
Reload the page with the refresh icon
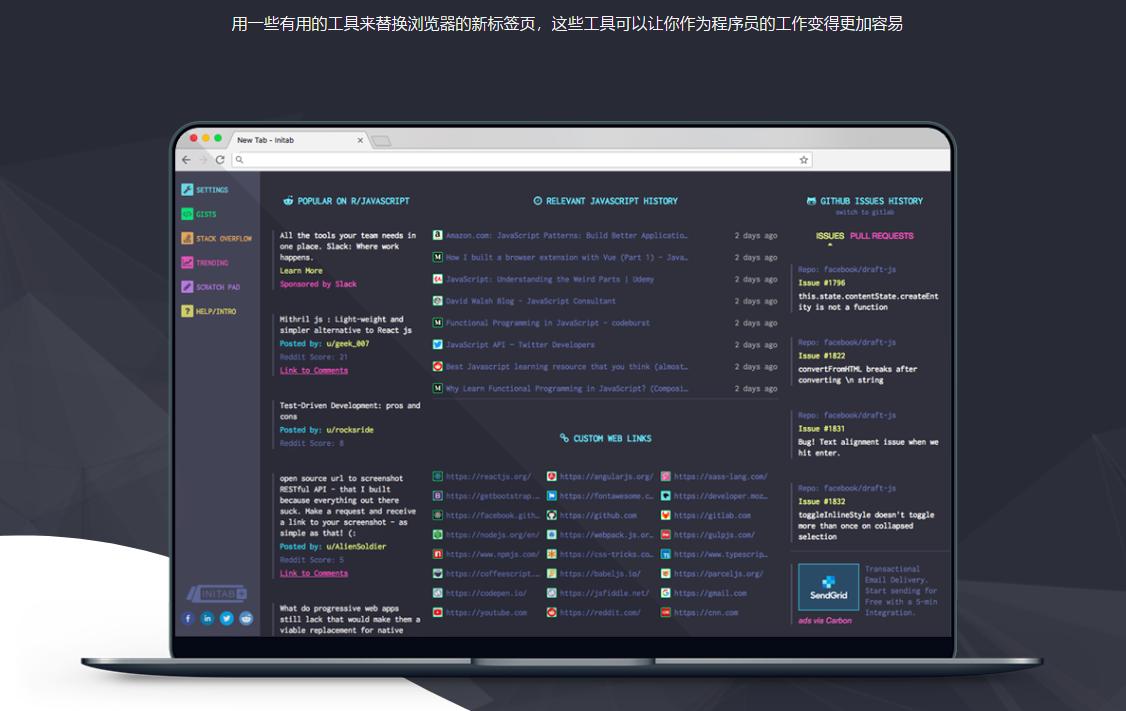[220, 160]
